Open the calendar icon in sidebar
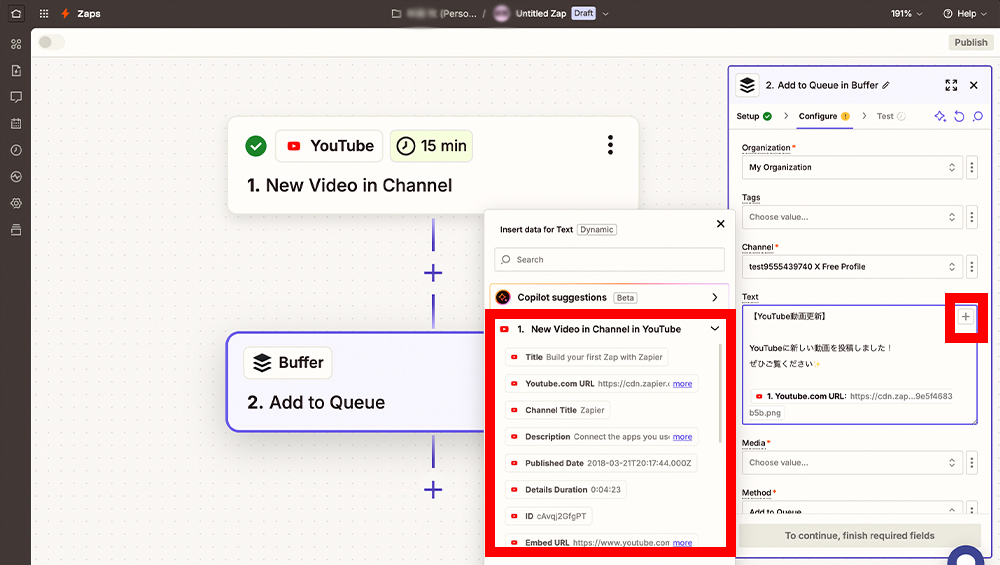This screenshot has width=1000, height=565. click(x=16, y=124)
